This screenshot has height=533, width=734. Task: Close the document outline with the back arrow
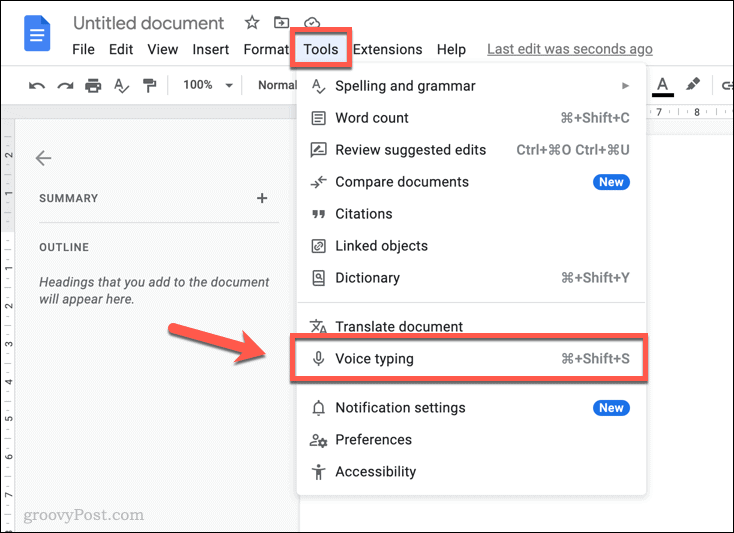pos(43,158)
